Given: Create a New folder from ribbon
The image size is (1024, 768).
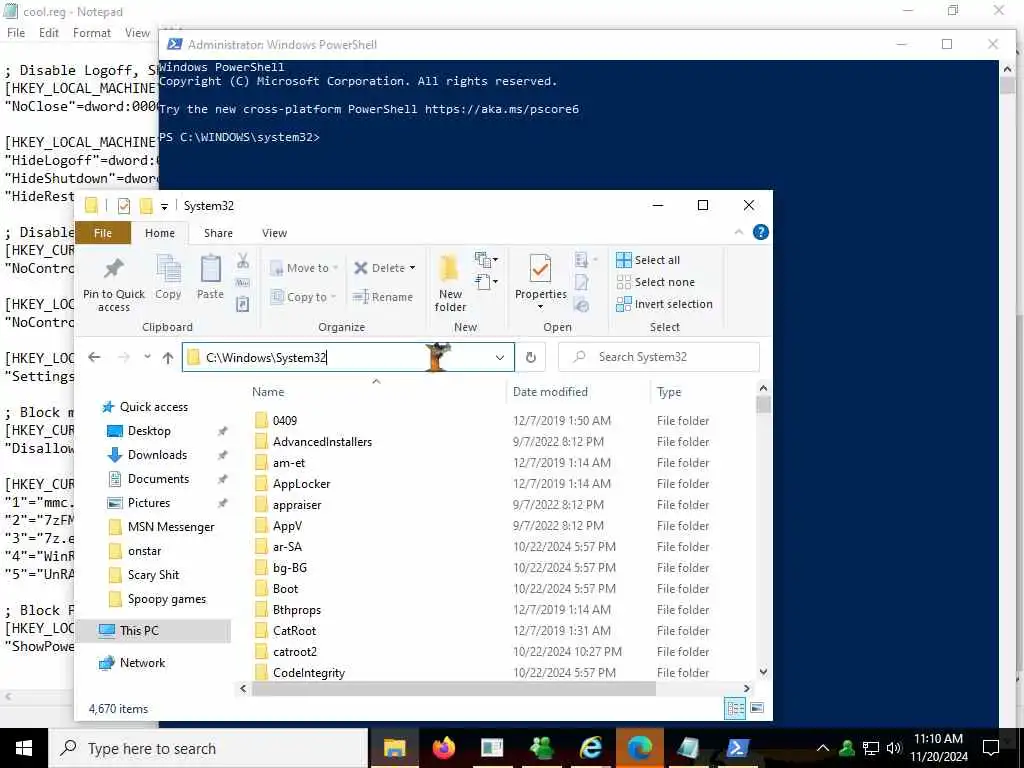Looking at the screenshot, I should [450, 283].
